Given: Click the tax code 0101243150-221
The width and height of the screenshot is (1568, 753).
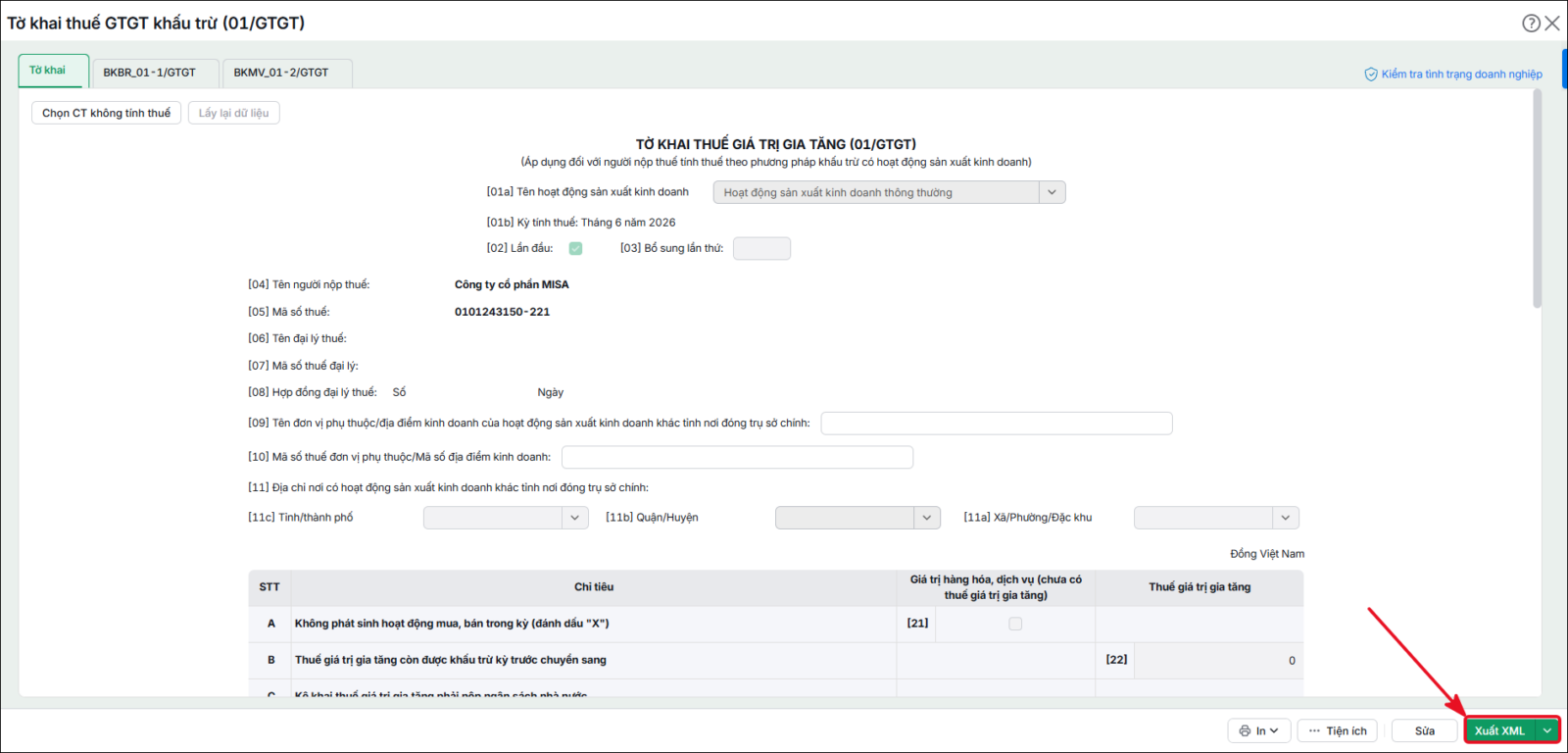Looking at the screenshot, I should coord(502,312).
